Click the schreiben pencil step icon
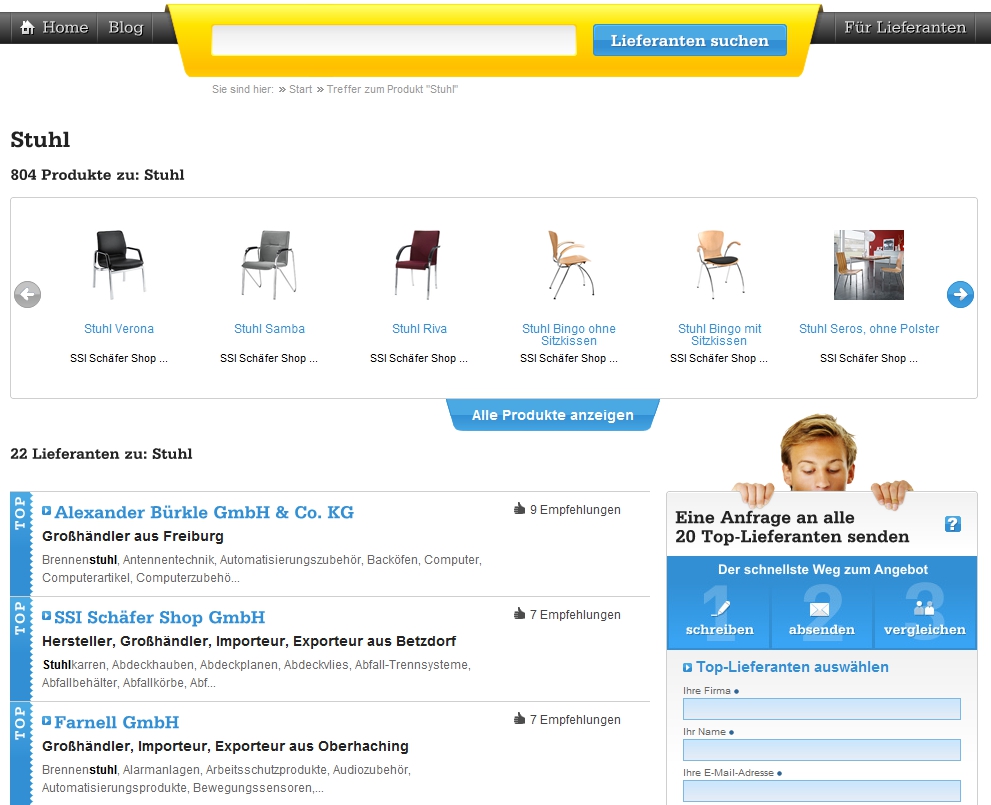Image resolution: width=991 pixels, height=805 pixels. click(720, 608)
